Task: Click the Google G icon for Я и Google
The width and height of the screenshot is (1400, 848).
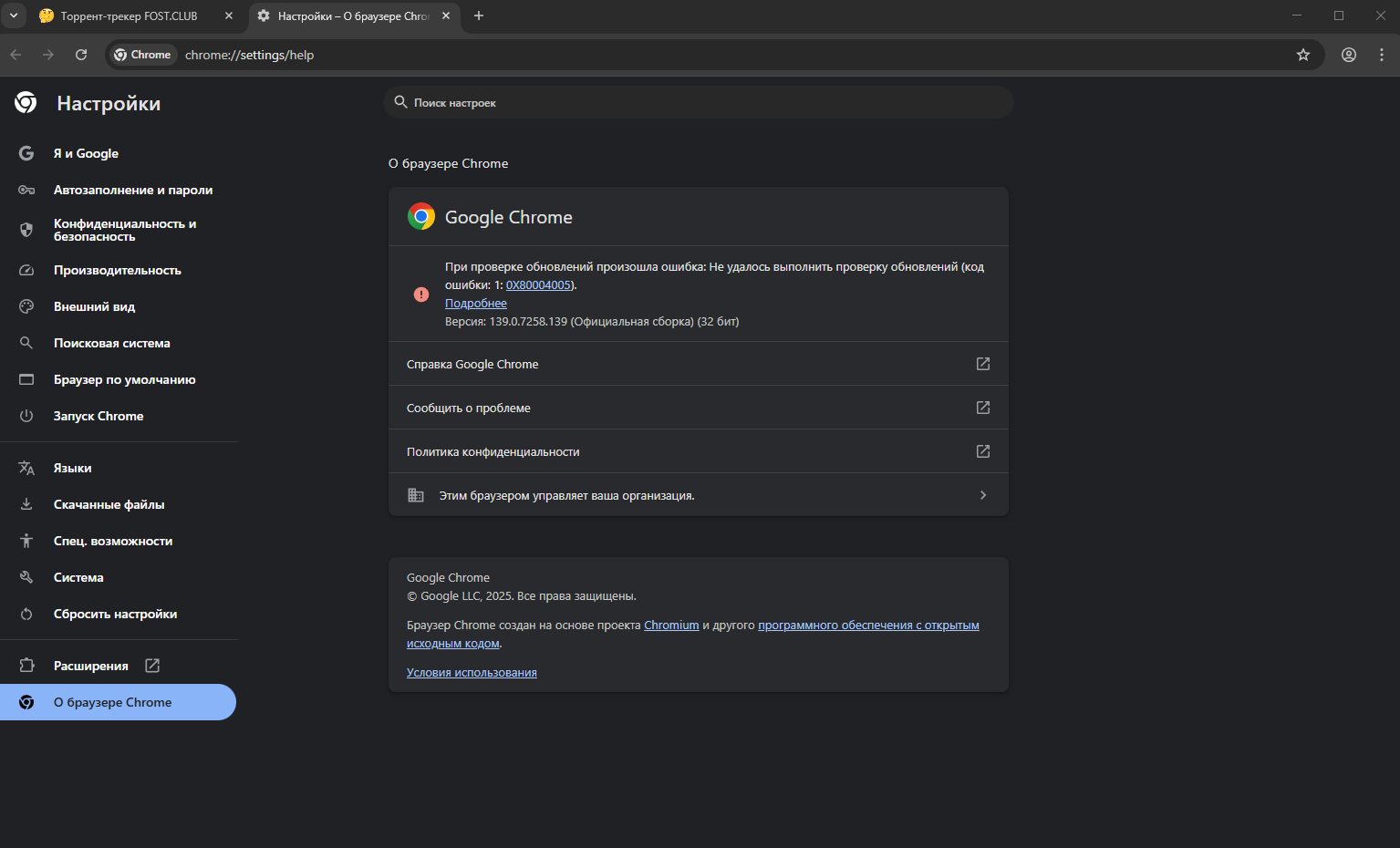Action: pyautogui.click(x=26, y=153)
